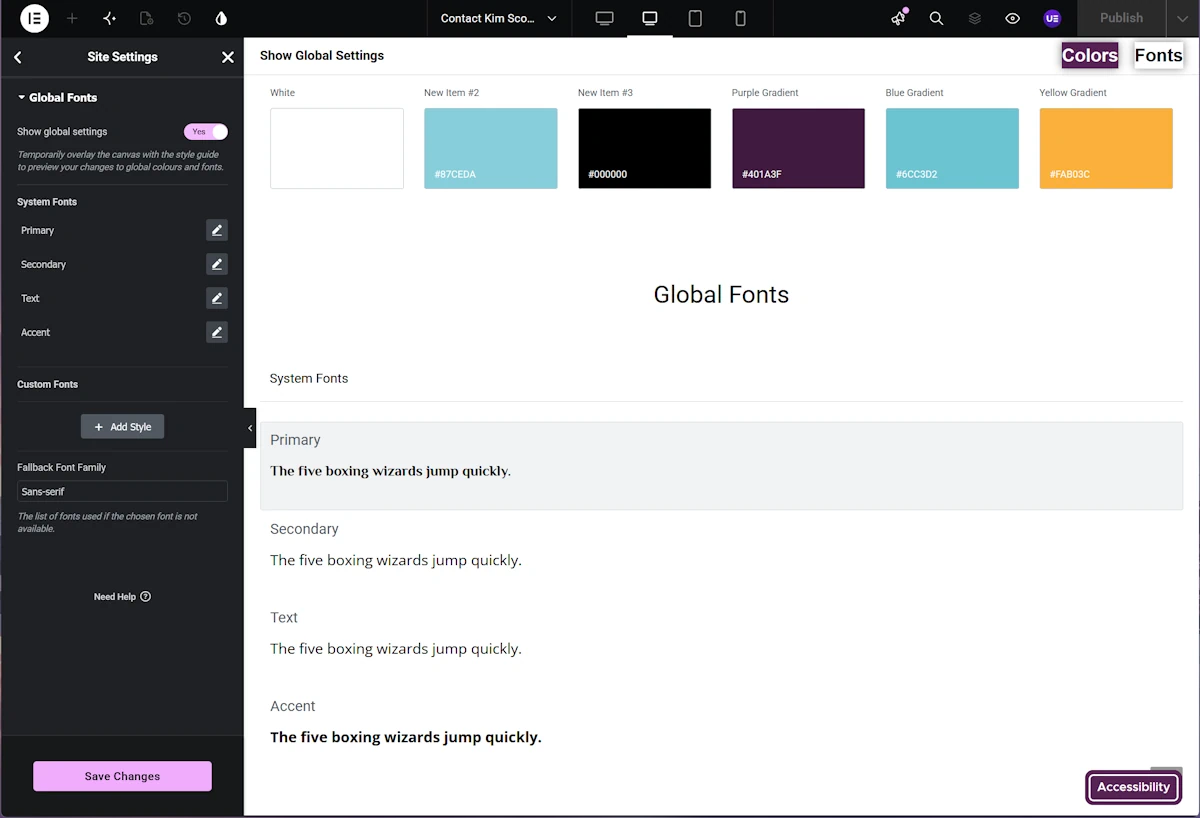Viewport: 1200px width, 818px height.
Task: Edit the Text font style
Action: [217, 298]
